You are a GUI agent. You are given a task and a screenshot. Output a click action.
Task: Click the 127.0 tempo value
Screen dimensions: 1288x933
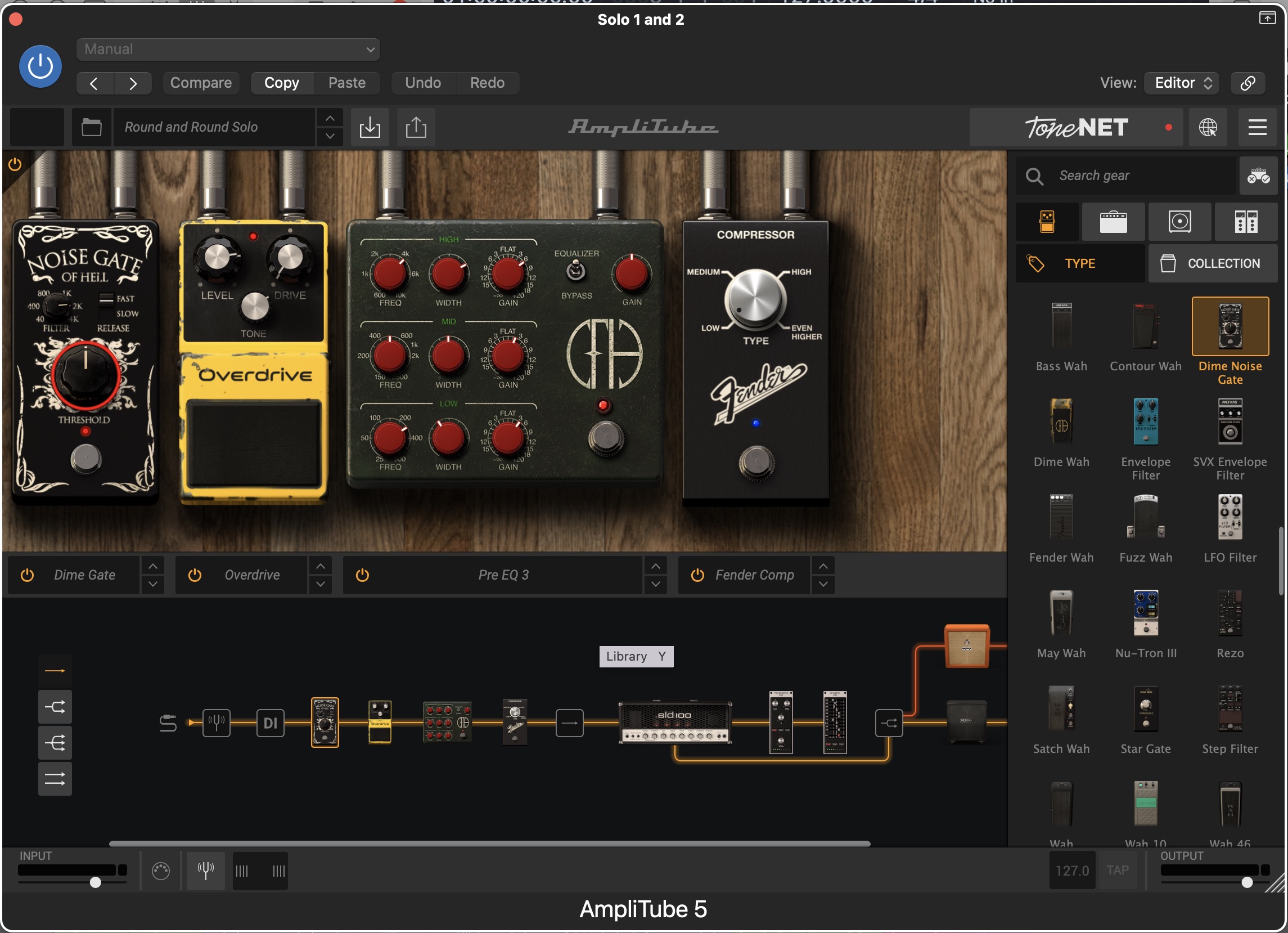coord(1071,871)
